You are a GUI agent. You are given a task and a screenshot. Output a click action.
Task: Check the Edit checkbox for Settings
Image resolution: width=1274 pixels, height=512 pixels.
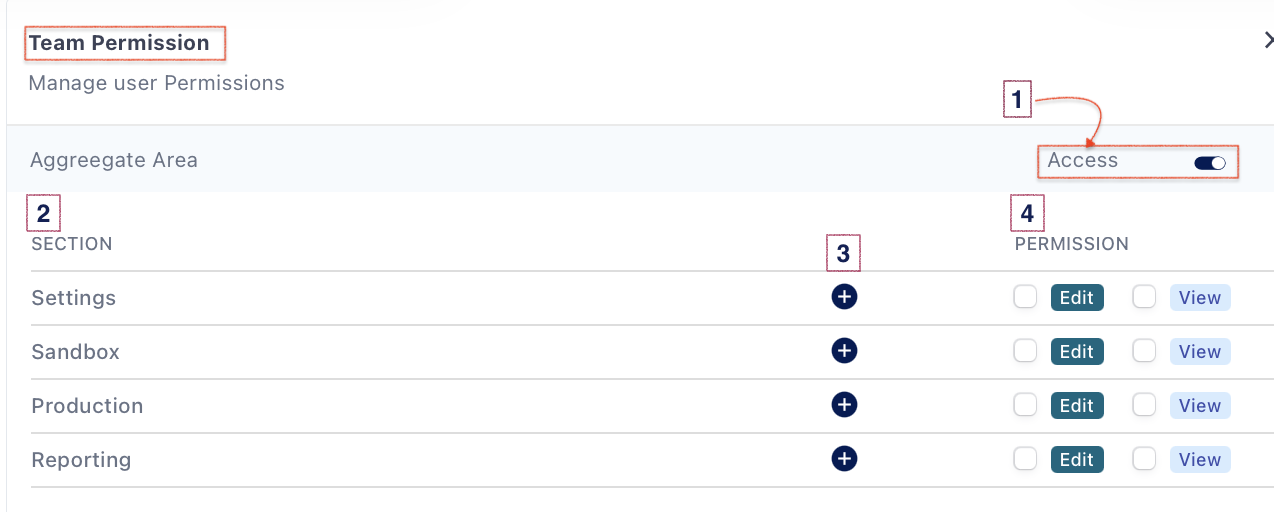tap(1025, 297)
